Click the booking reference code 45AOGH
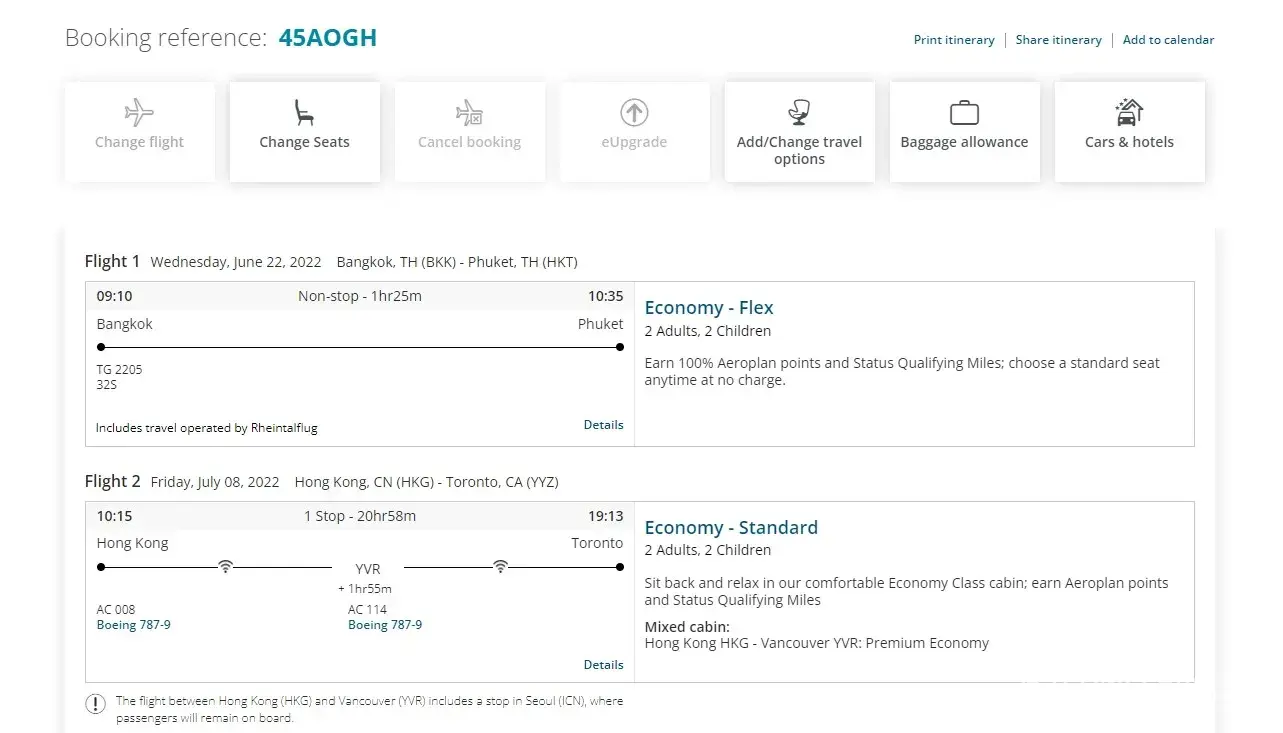The image size is (1283, 733). (327, 38)
